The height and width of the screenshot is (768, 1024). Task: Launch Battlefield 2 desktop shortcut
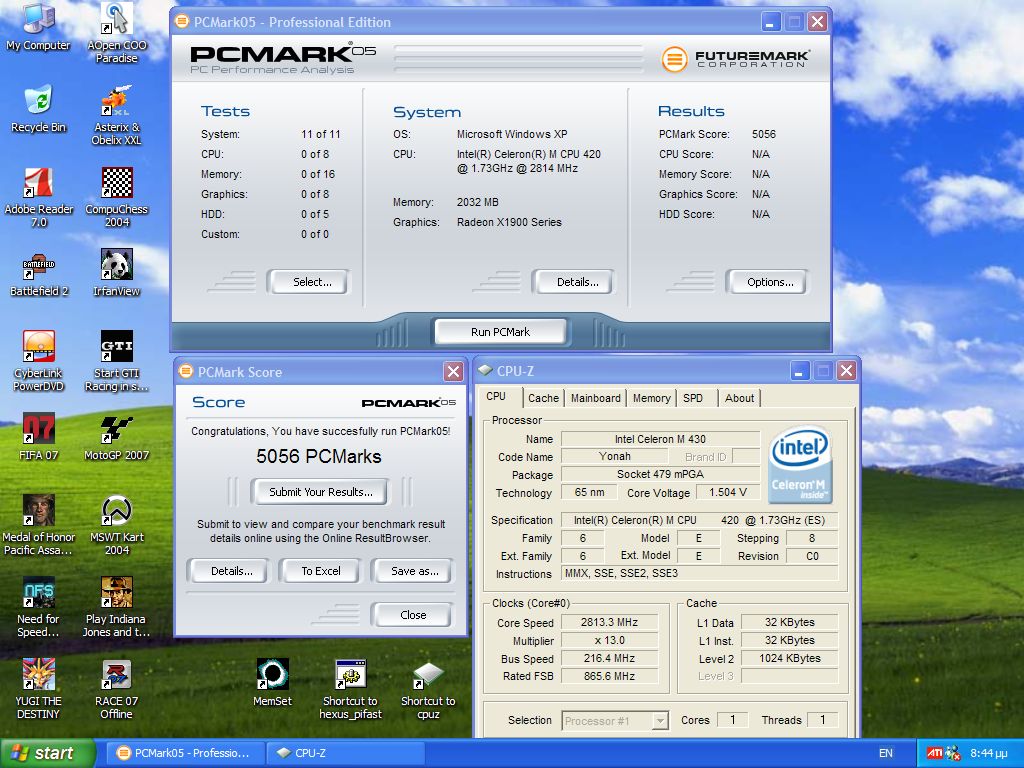click(38, 272)
